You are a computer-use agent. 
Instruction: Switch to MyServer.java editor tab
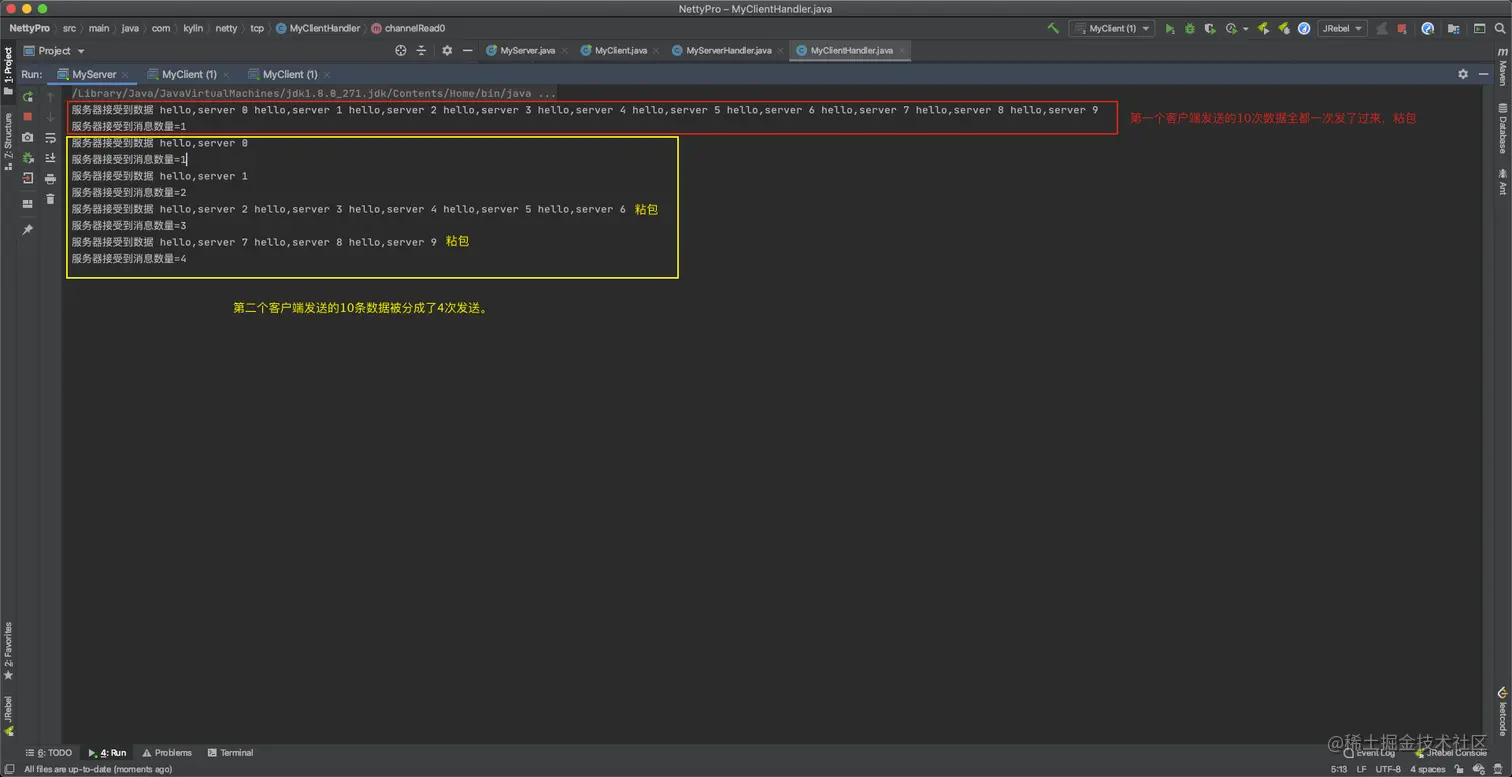(x=526, y=50)
